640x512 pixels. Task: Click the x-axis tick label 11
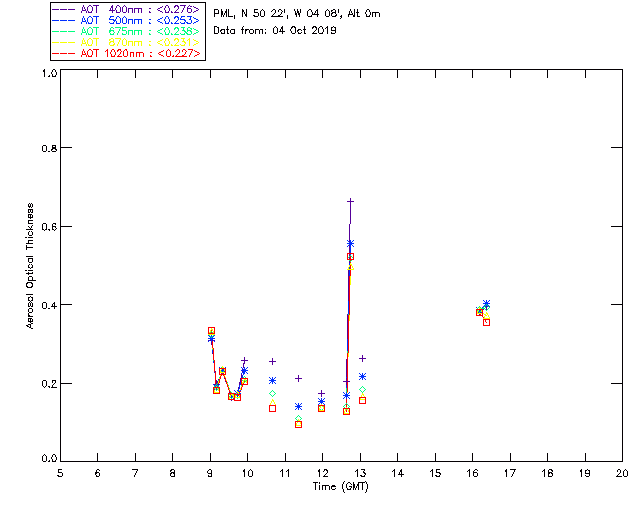pyautogui.click(x=285, y=473)
